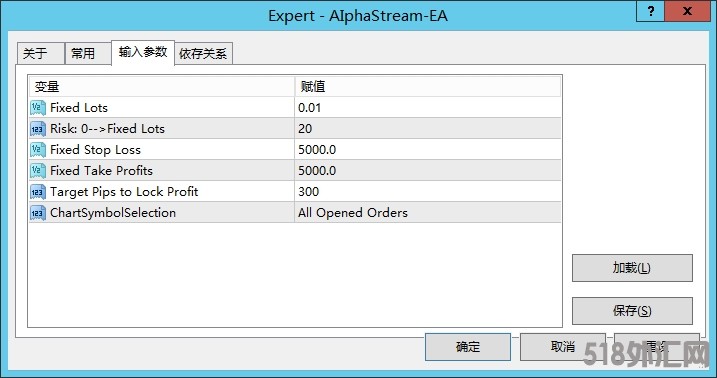Click the Target Pips row type icon
This screenshot has height=378, width=717.
pos(38,192)
